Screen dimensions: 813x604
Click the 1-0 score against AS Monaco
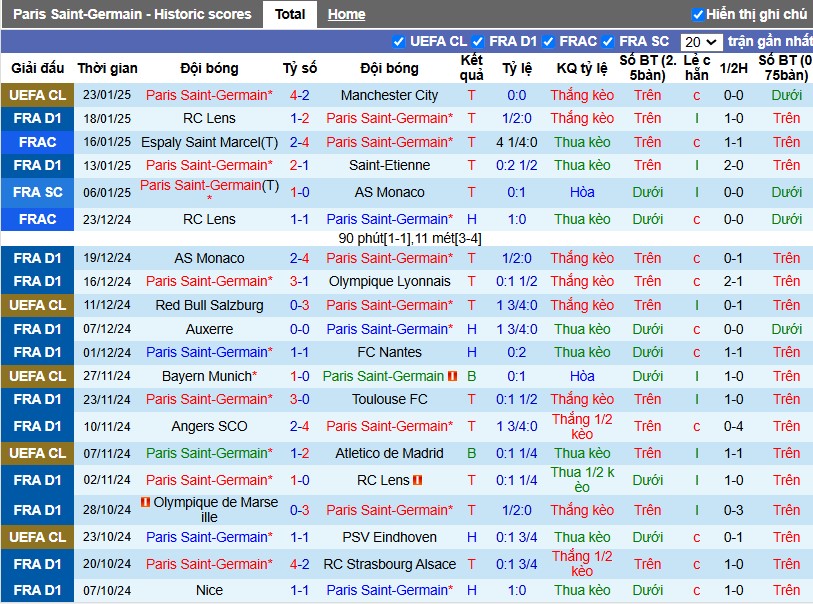(x=300, y=192)
